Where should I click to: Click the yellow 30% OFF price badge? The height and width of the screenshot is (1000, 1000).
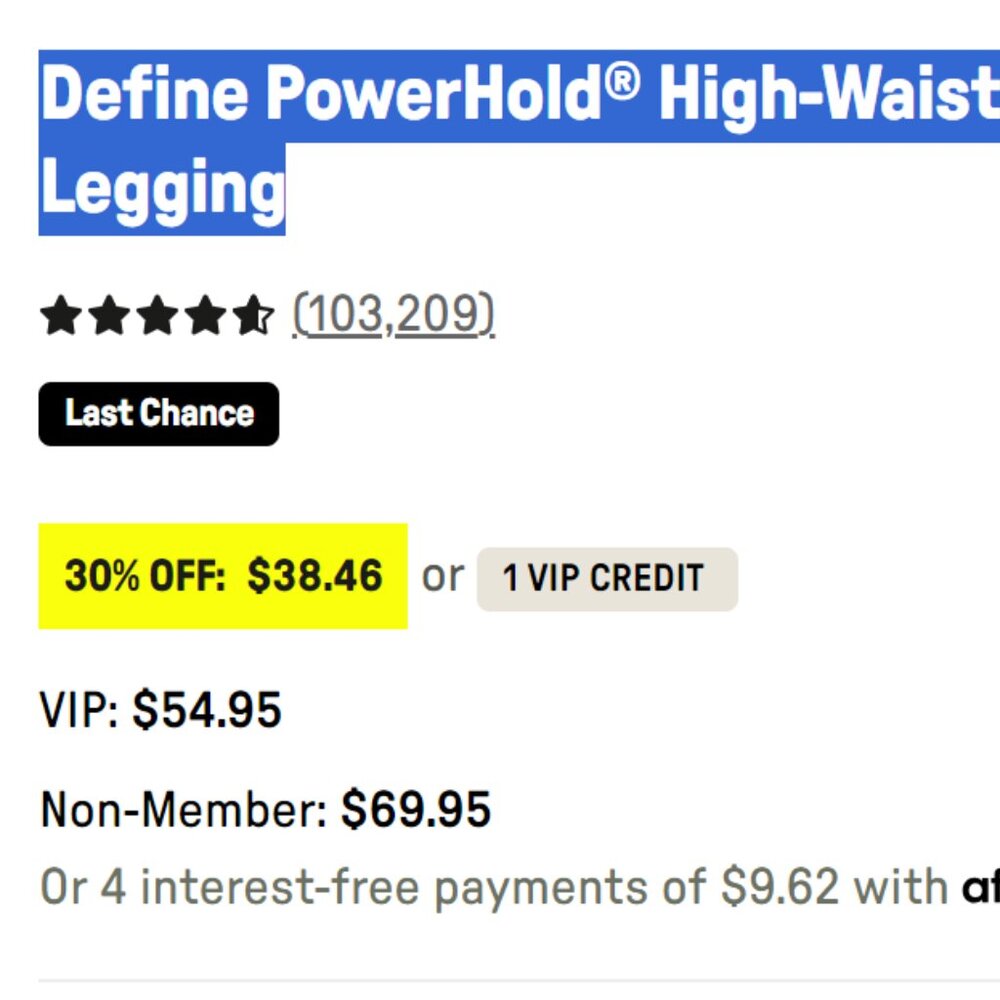pos(223,576)
